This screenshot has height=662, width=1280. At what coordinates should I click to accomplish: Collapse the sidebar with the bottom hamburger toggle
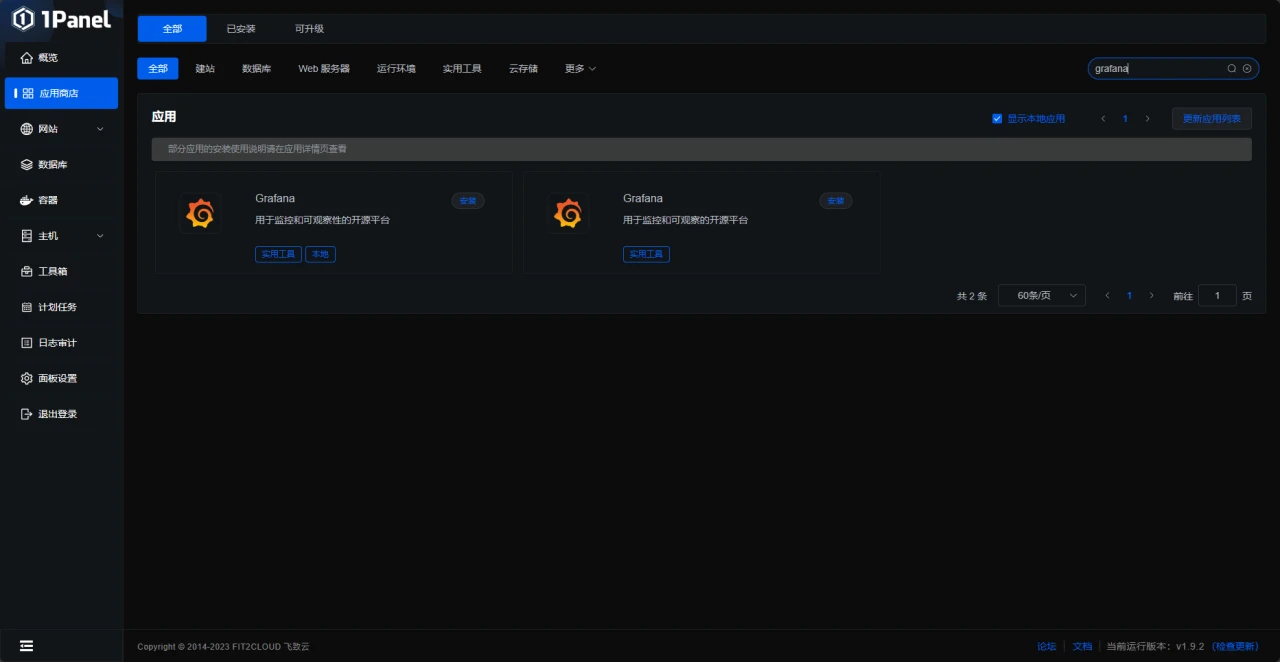(27, 645)
